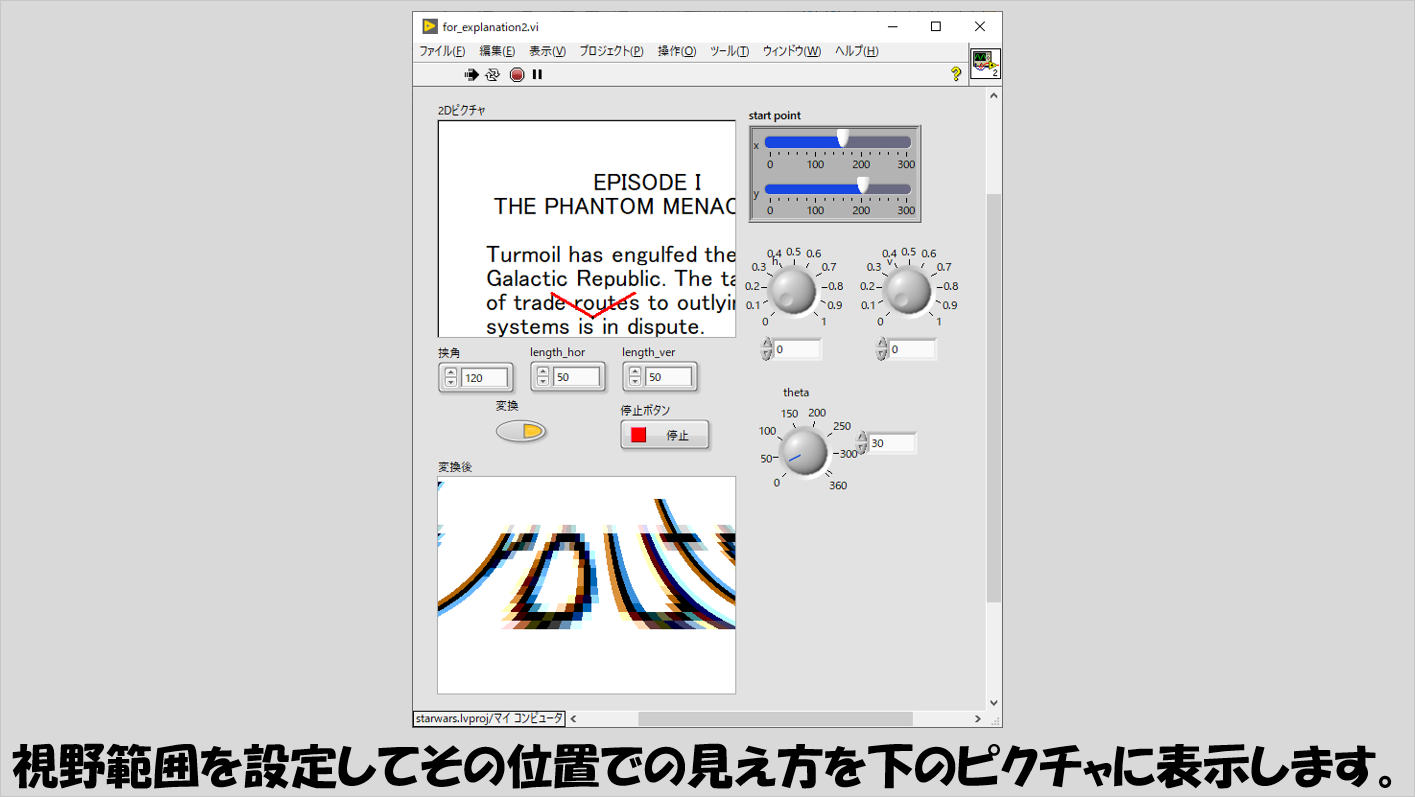Minimize the for_explanation2.vi window
The height and width of the screenshot is (797, 1415).
pos(891,27)
